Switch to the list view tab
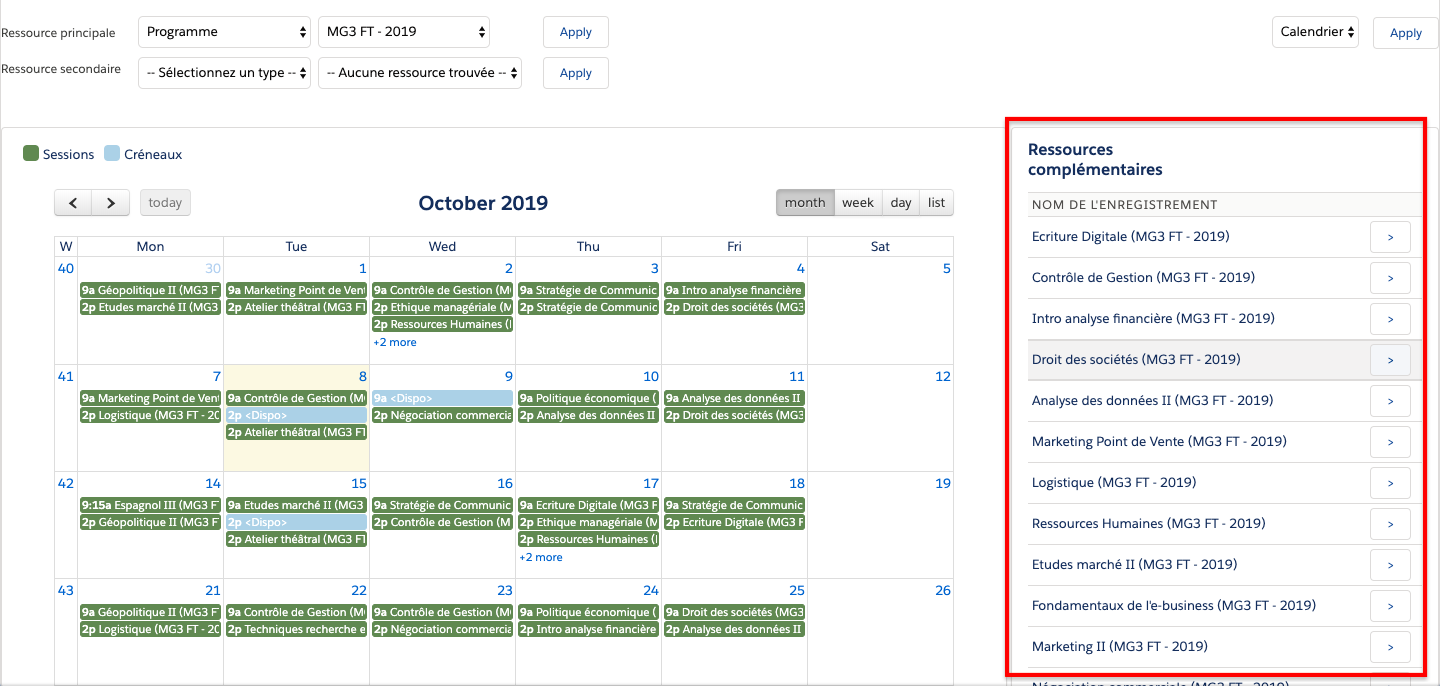The image size is (1440, 686). pos(936,203)
